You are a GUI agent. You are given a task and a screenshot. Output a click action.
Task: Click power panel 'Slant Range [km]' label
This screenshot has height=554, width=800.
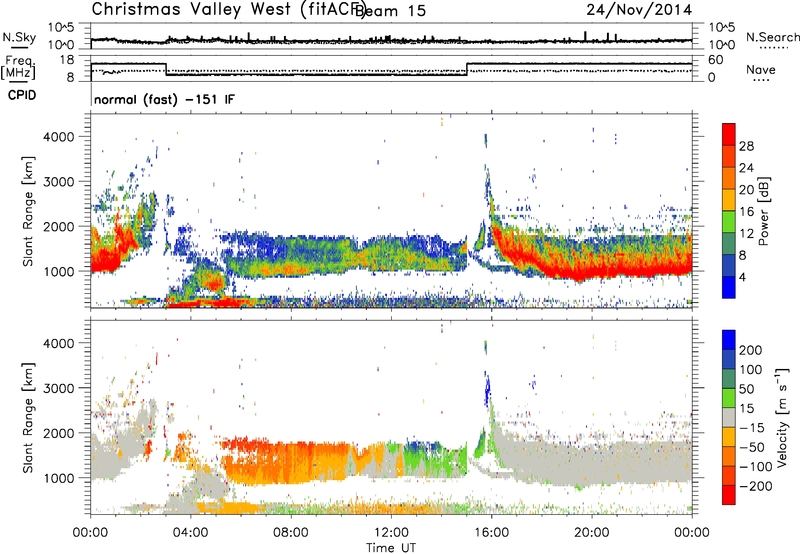point(28,211)
